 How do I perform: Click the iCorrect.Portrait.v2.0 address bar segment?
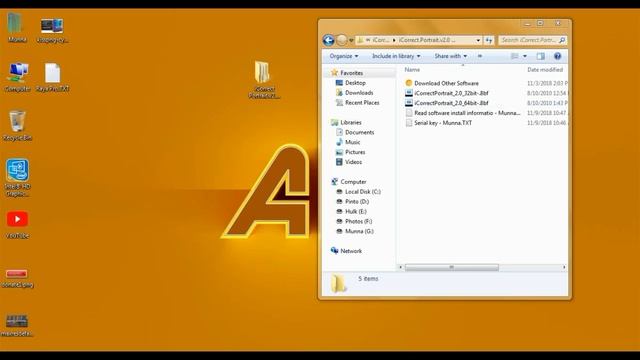tap(427, 40)
